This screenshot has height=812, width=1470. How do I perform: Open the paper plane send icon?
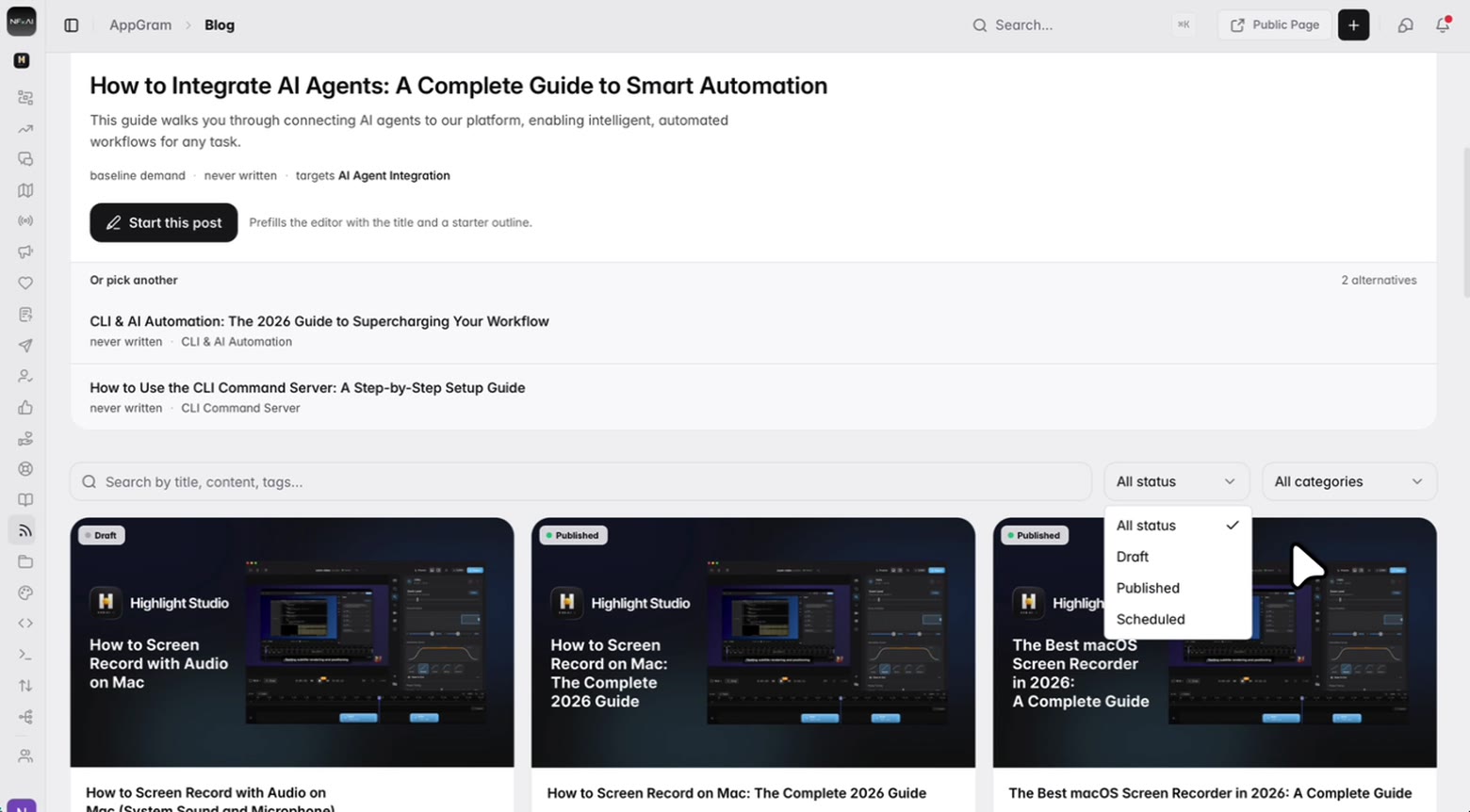pyautogui.click(x=25, y=346)
